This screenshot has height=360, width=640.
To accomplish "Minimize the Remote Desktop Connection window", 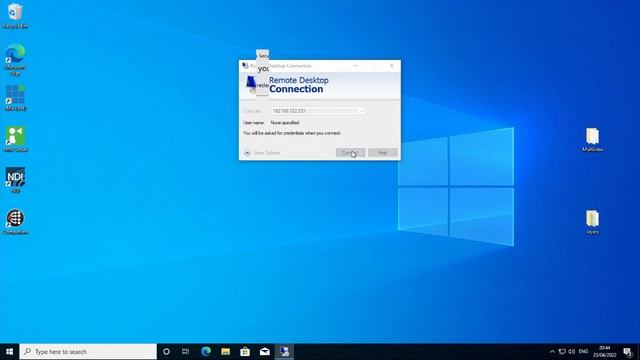I will click(x=355, y=65).
